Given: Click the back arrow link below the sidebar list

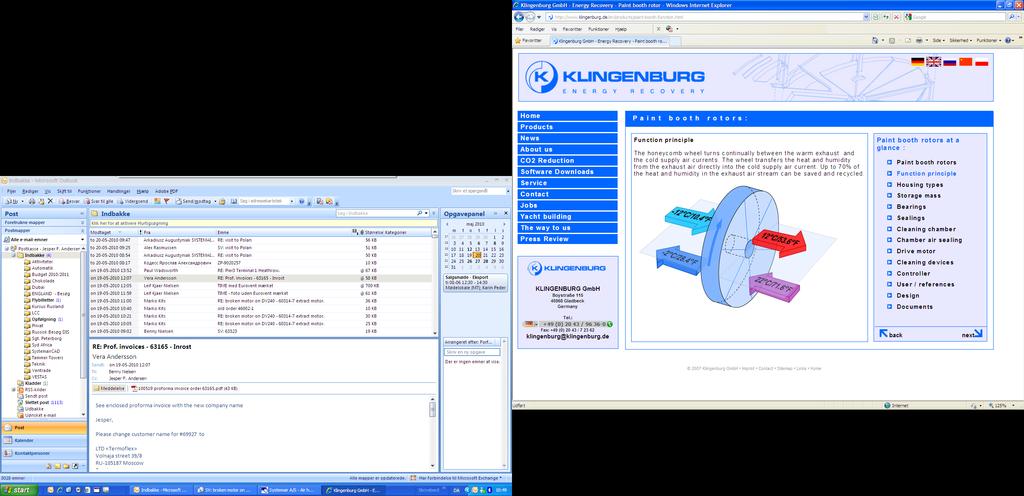Looking at the screenshot, I should click(x=891, y=334).
